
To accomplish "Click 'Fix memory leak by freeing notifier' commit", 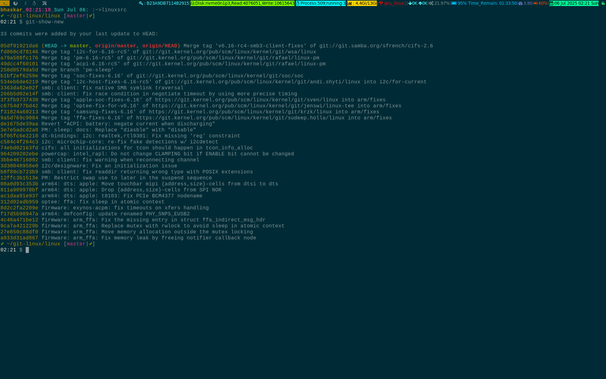I will tap(128, 238).
